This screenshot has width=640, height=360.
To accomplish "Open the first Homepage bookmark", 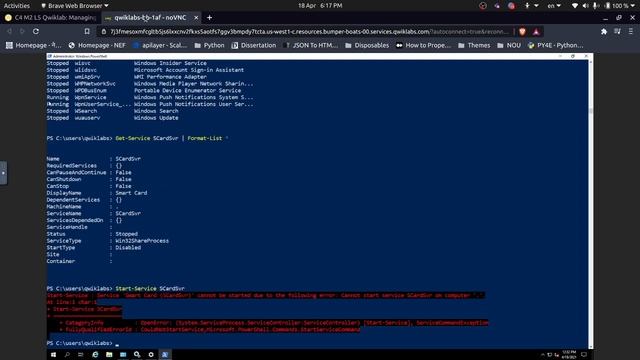I will 33,45.
